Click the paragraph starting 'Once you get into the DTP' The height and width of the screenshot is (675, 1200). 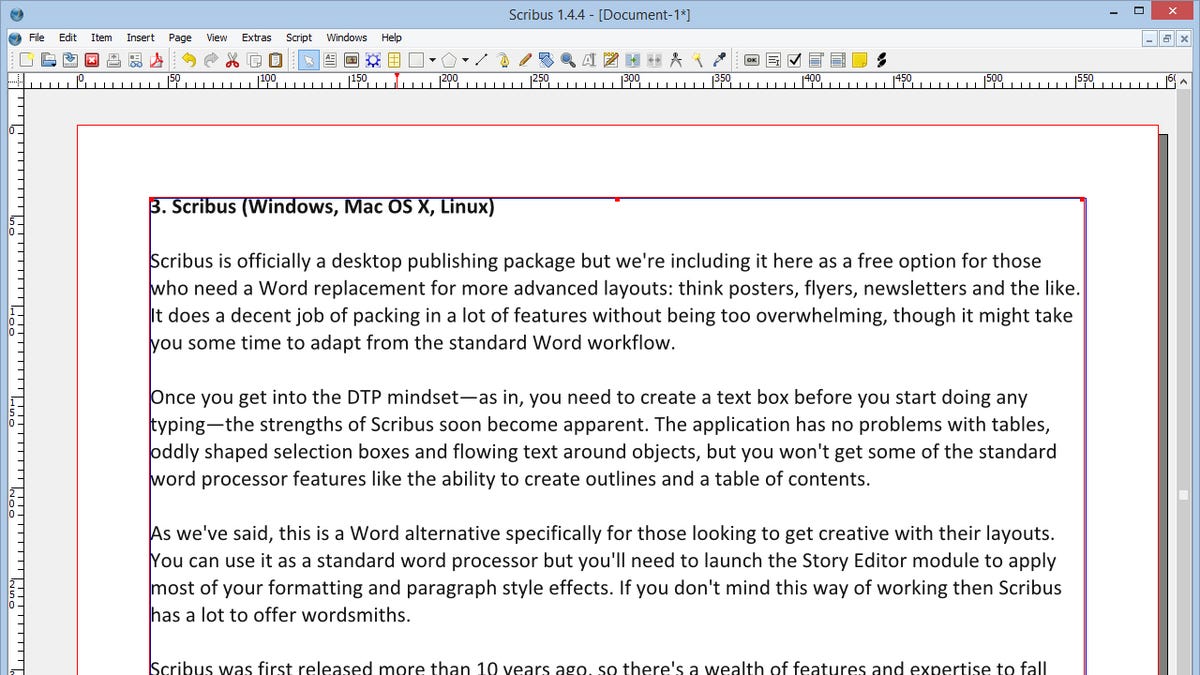pos(604,438)
